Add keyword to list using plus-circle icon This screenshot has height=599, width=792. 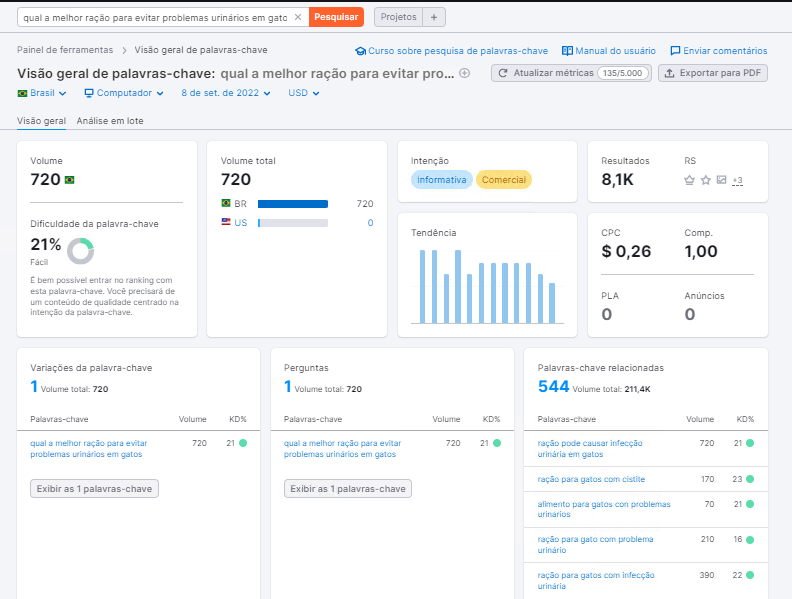pos(465,73)
